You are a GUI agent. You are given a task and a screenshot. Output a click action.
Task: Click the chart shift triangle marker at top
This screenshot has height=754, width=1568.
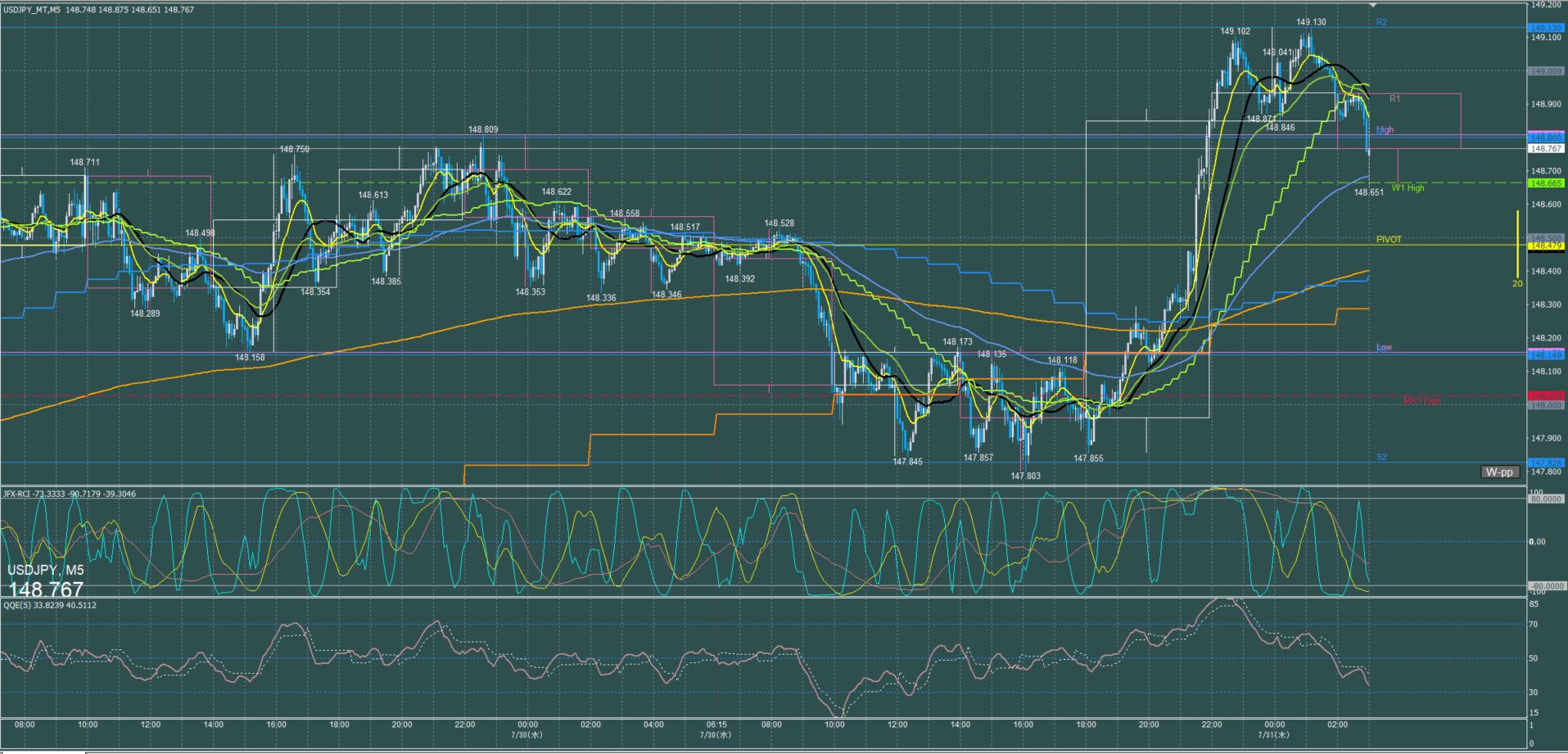point(1371,5)
